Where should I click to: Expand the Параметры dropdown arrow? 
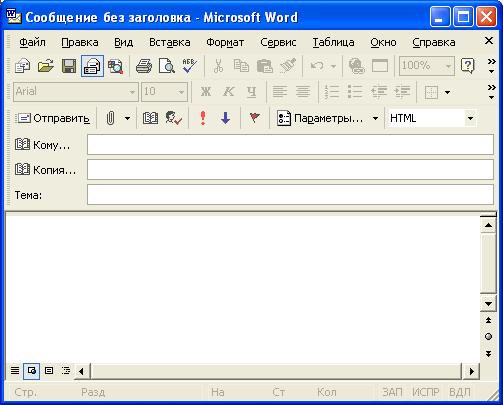tap(375, 118)
